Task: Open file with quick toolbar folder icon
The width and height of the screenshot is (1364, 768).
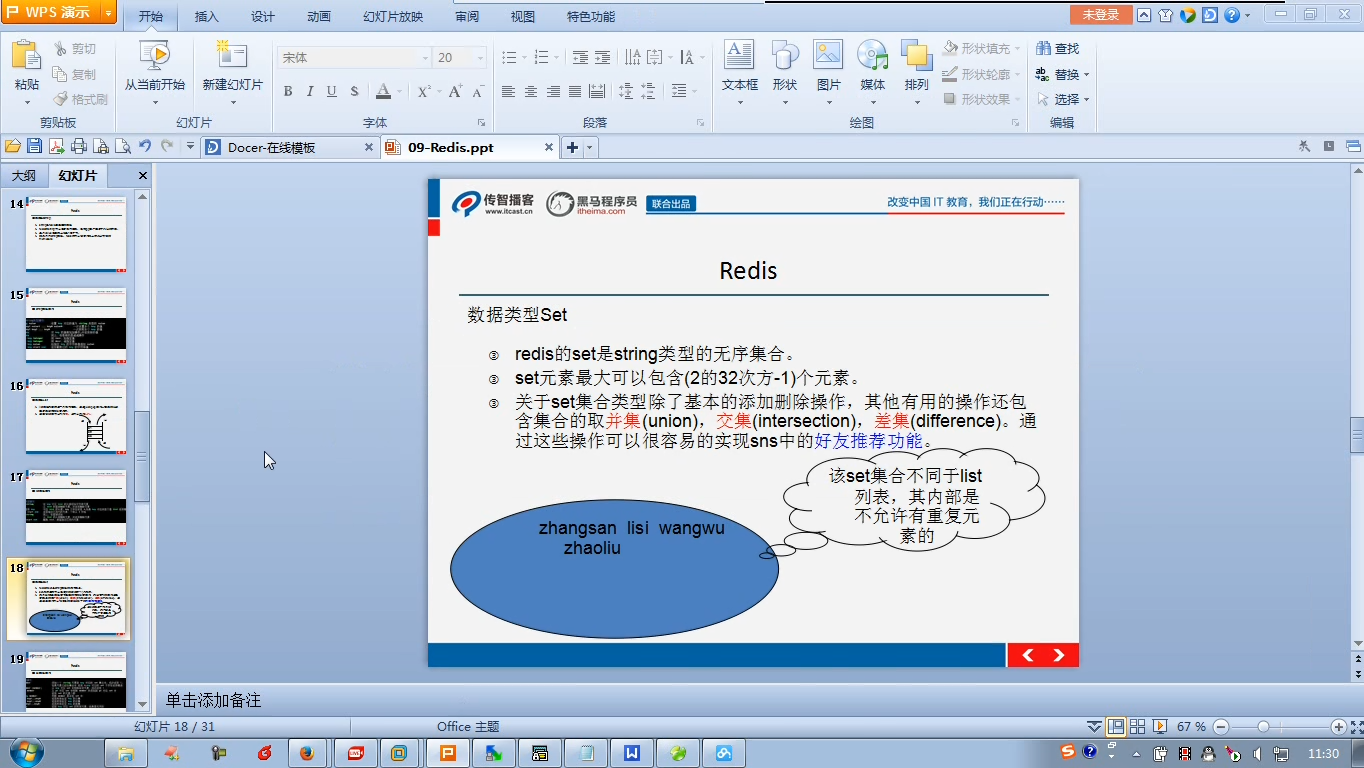Action: 14,146
